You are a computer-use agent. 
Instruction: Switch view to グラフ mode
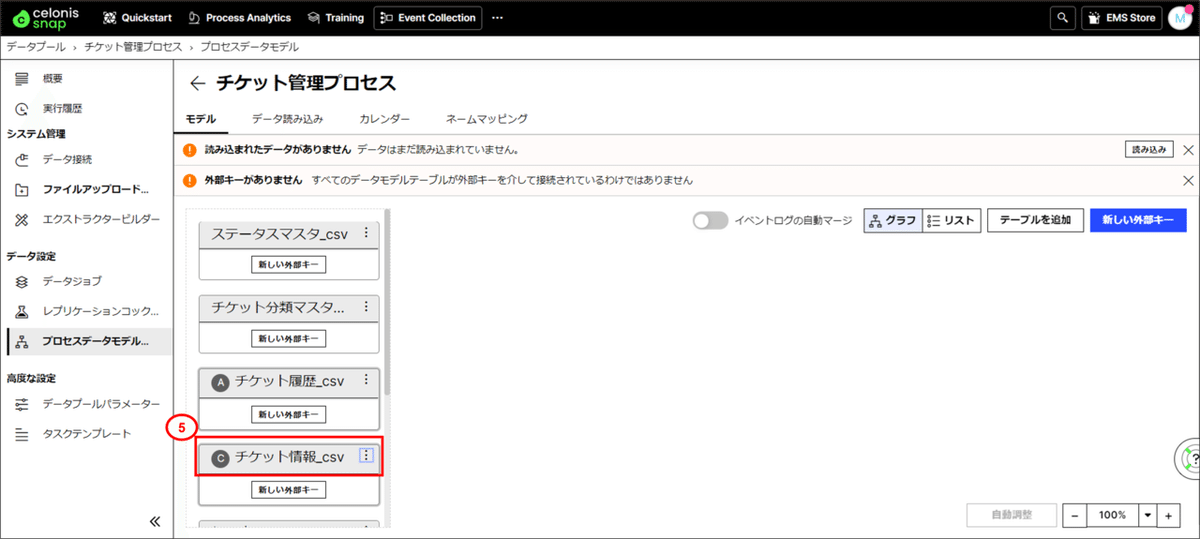pos(892,221)
